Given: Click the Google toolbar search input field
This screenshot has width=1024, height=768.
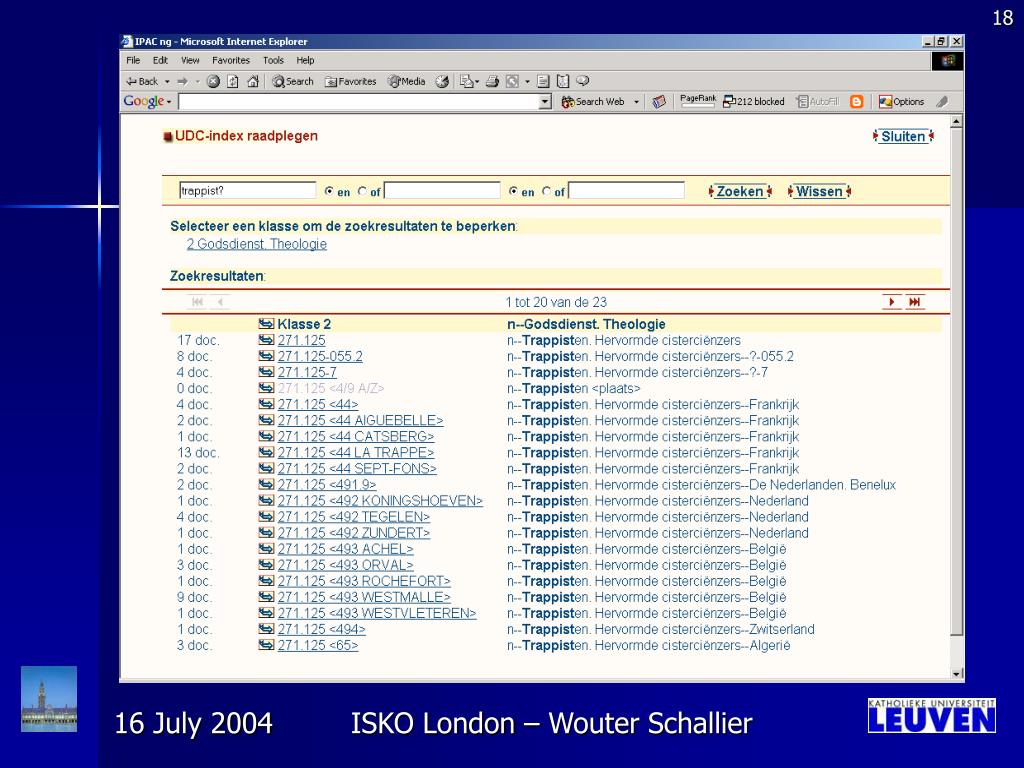Looking at the screenshot, I should click(359, 102).
